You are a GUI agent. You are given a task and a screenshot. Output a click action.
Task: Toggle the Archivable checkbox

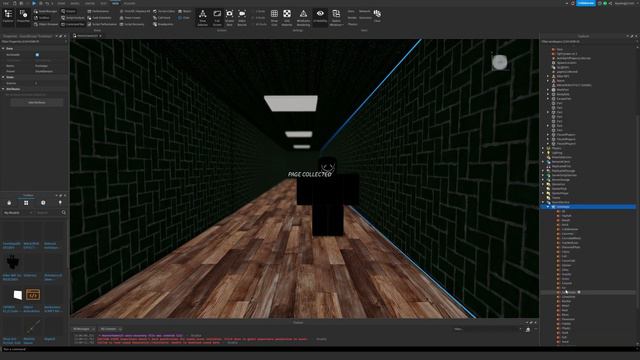coord(37,54)
